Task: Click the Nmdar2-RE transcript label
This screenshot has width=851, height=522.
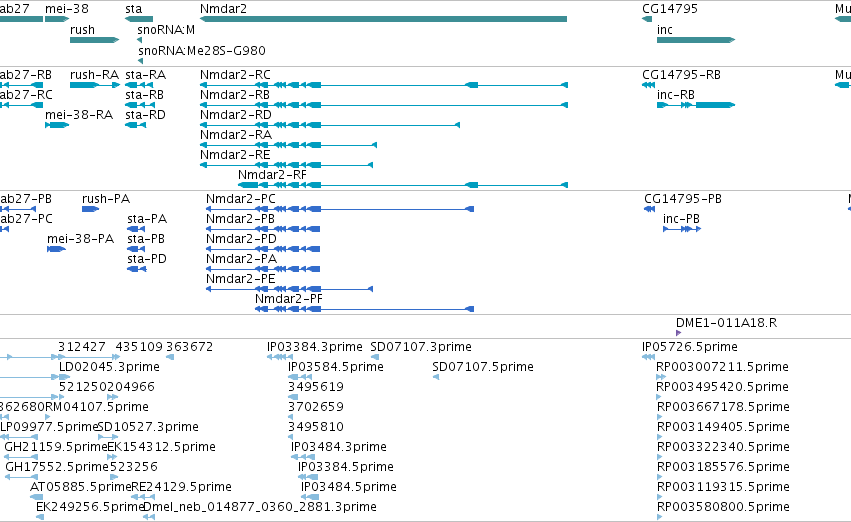Action: (235, 155)
